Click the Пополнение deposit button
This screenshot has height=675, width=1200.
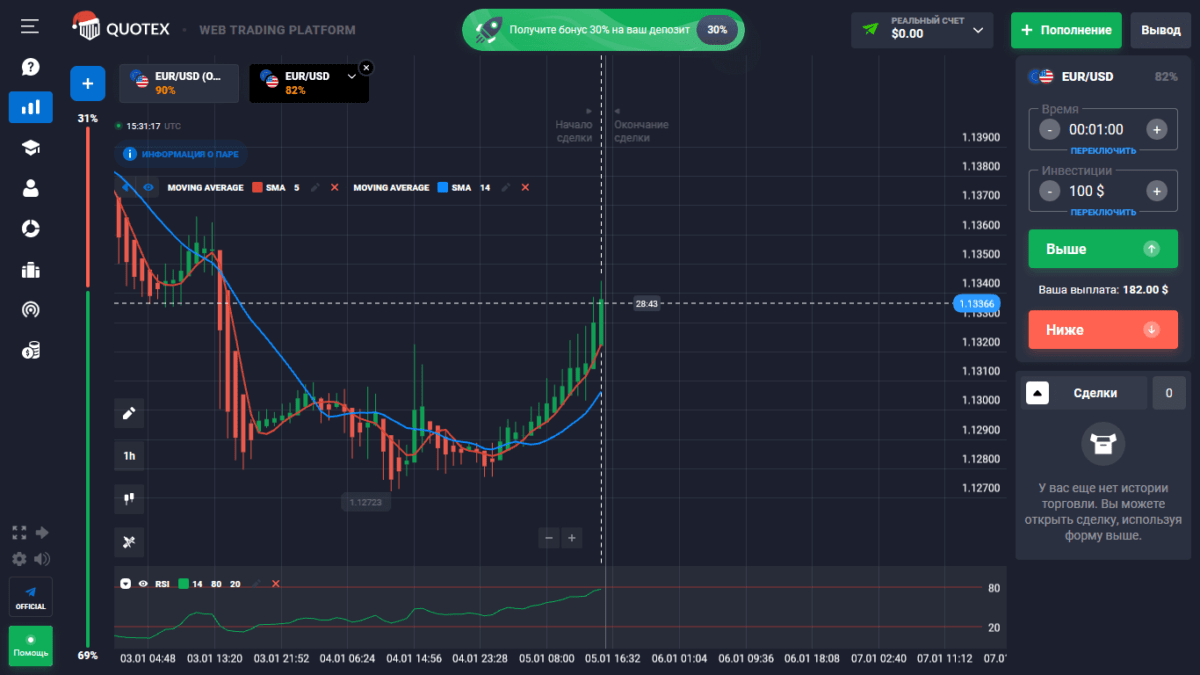coord(1065,30)
